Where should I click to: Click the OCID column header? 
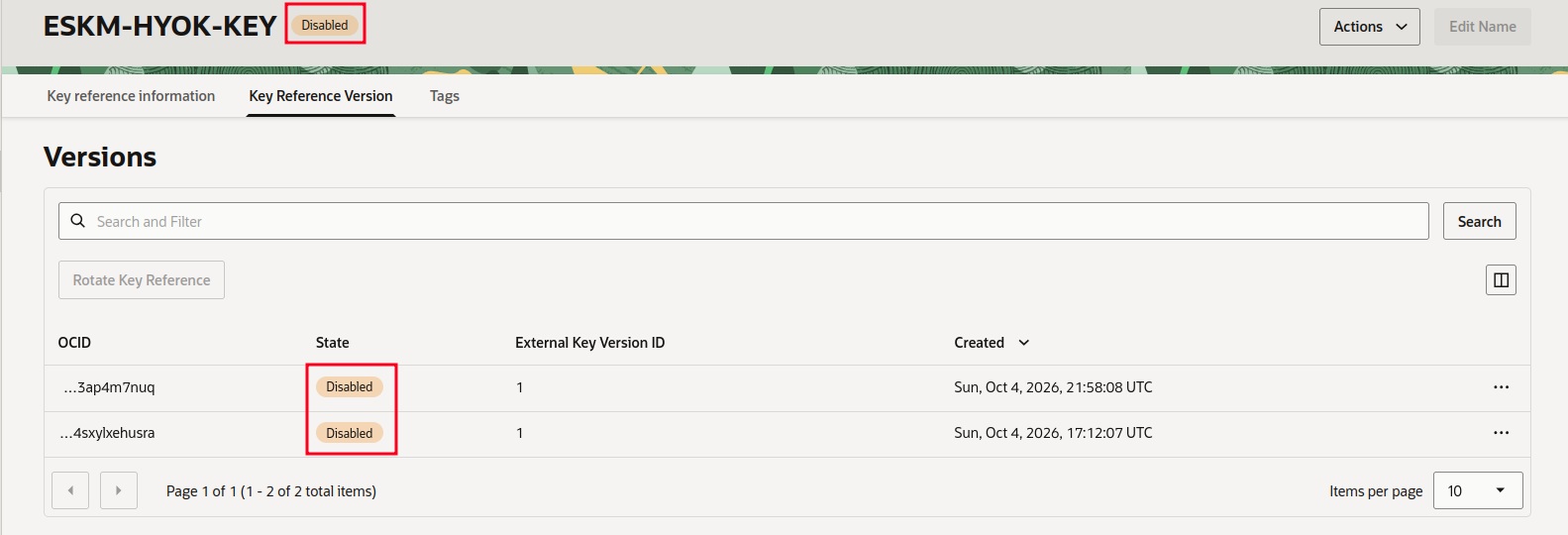(x=74, y=343)
